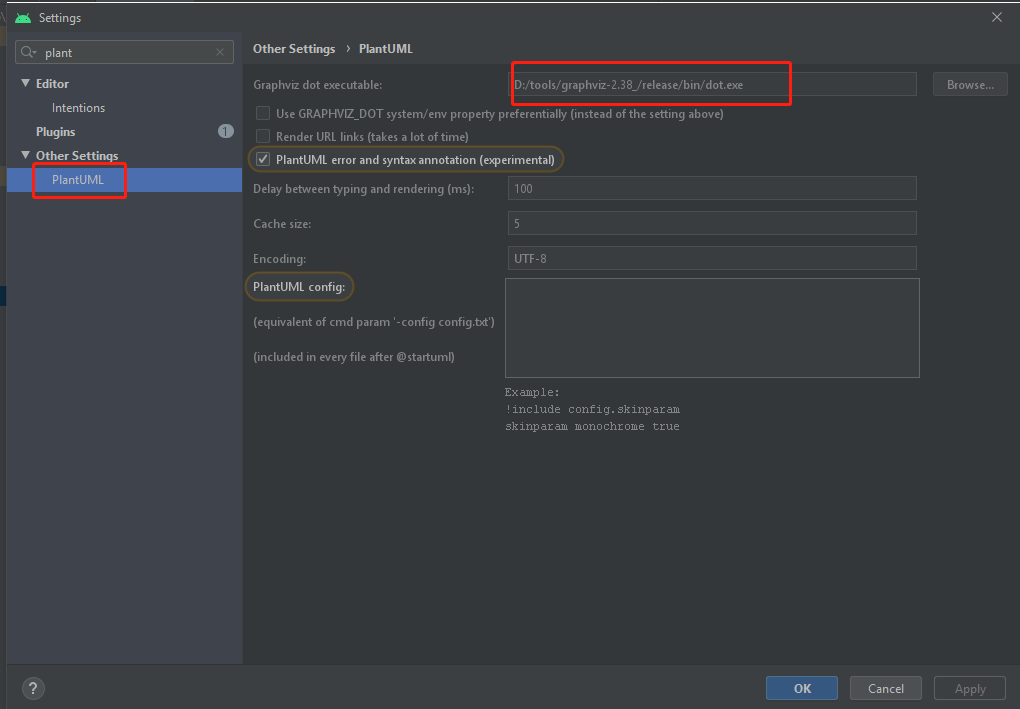
Task: Click '!include config.skinparam' example line
Action: tap(592, 409)
